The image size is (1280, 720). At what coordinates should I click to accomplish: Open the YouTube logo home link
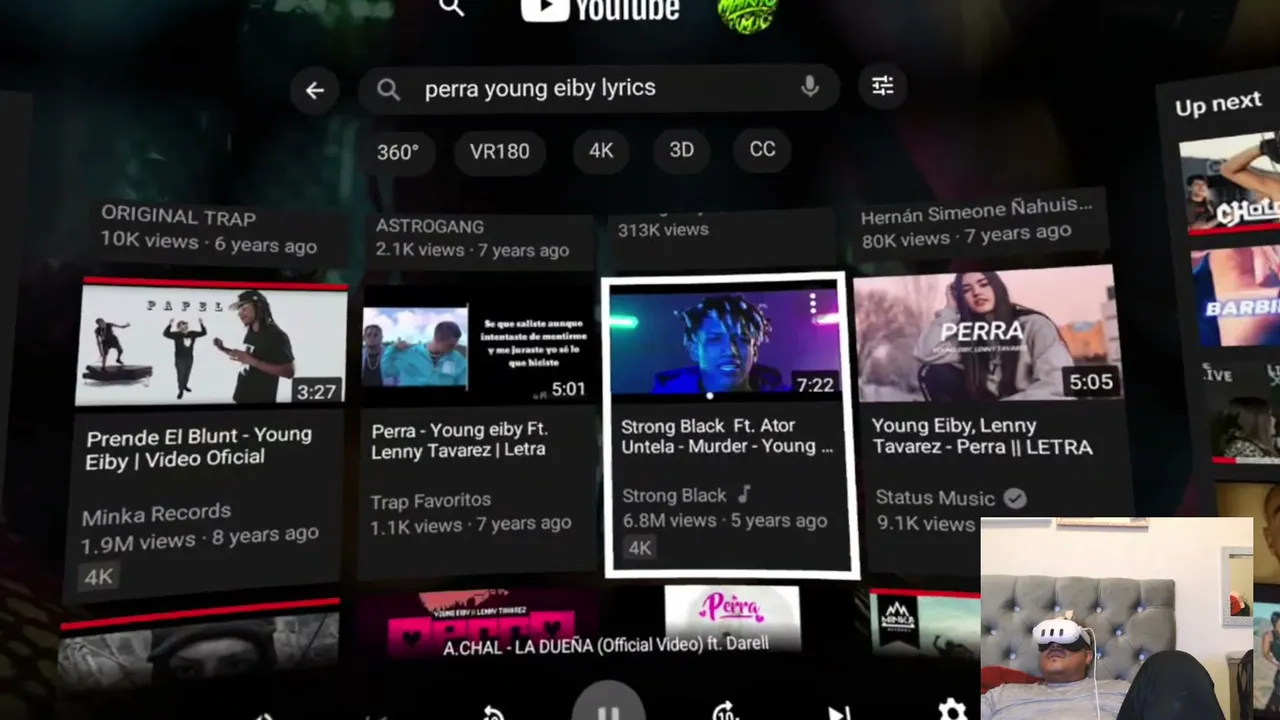click(600, 10)
